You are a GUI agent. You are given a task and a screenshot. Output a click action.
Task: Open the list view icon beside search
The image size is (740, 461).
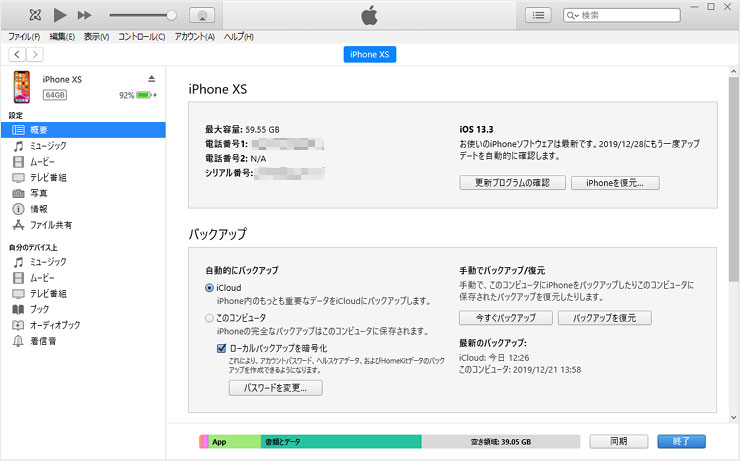coord(539,15)
